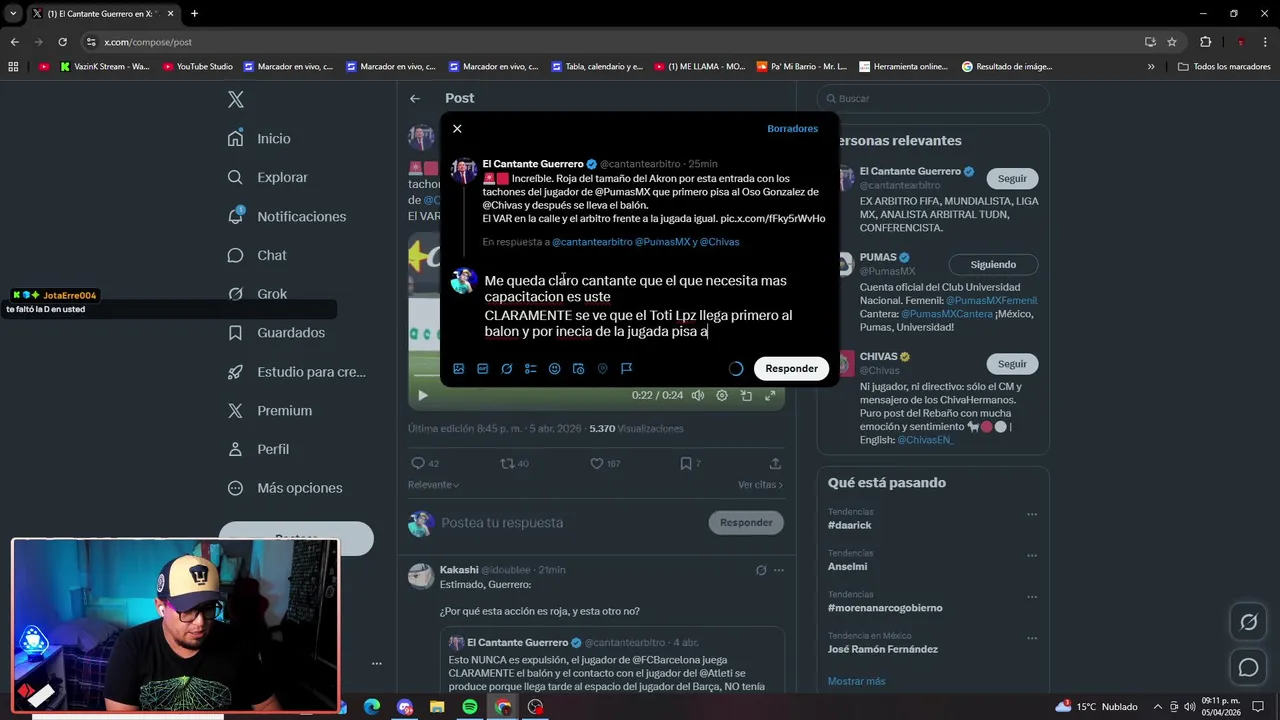The width and height of the screenshot is (1280, 720).
Task: Reload the browser page
Action: tap(62, 42)
